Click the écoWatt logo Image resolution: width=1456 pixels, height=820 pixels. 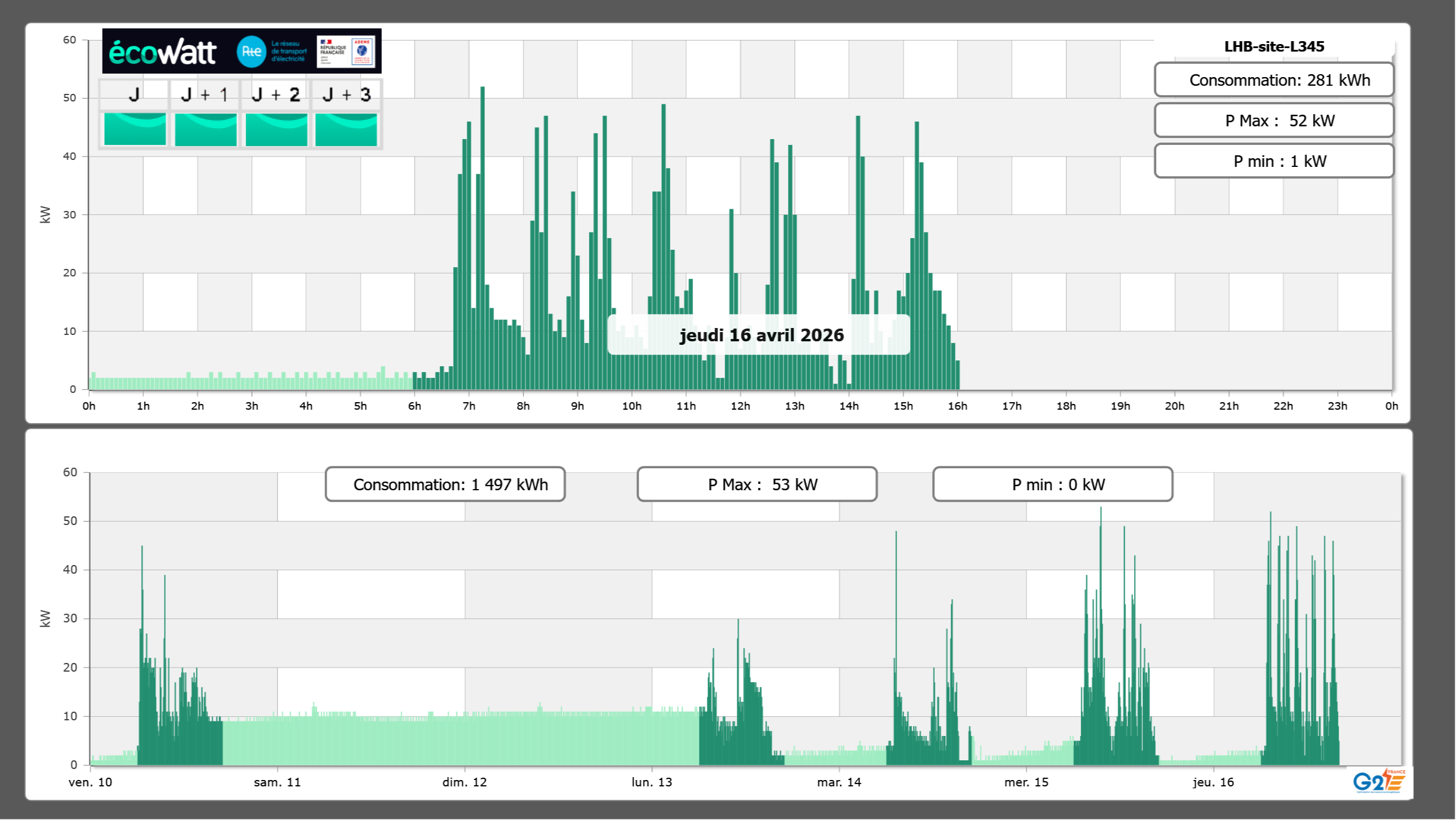coord(162,52)
